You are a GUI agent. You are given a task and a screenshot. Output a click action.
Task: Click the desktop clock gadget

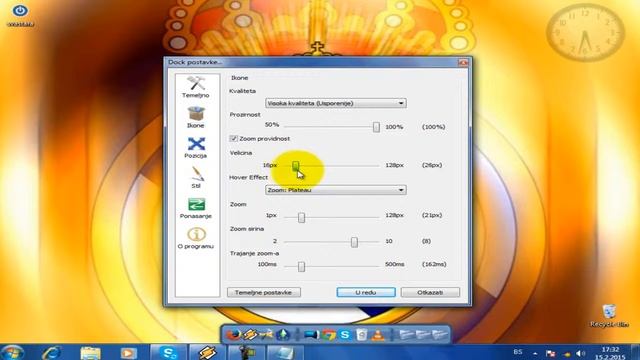586,33
